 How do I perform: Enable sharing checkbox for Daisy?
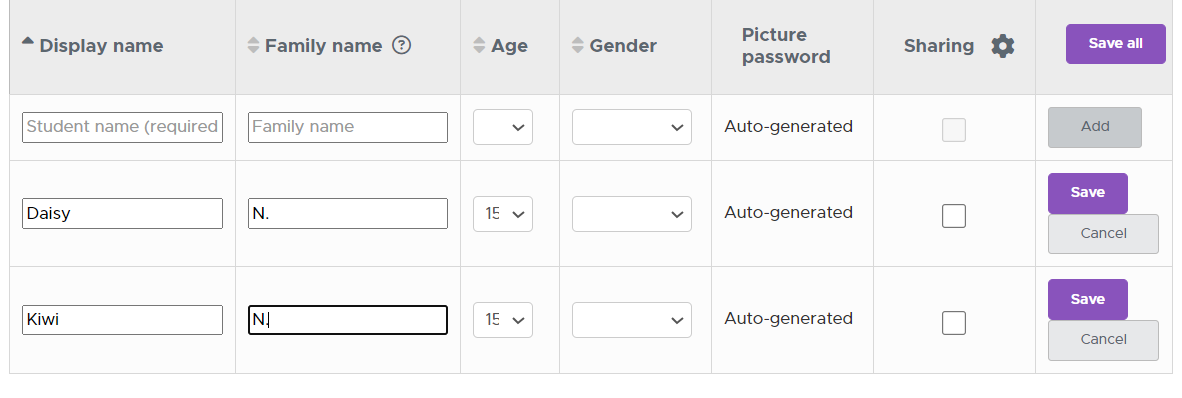(954, 216)
